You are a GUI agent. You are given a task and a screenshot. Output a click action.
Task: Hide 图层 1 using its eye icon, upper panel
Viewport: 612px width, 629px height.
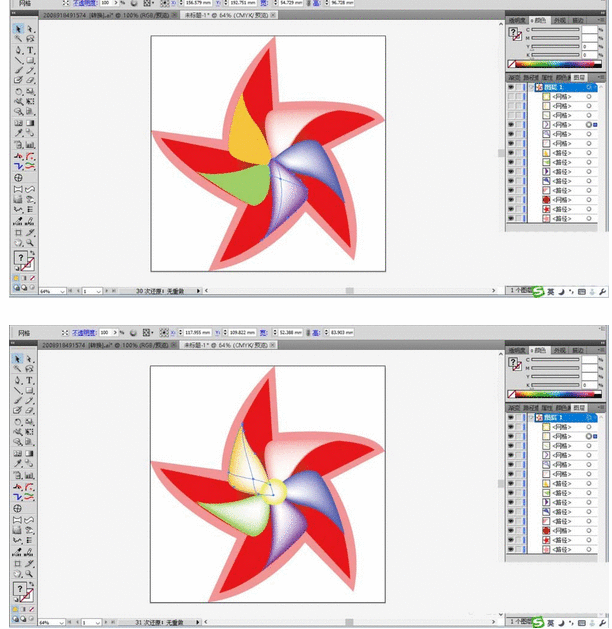click(511, 87)
